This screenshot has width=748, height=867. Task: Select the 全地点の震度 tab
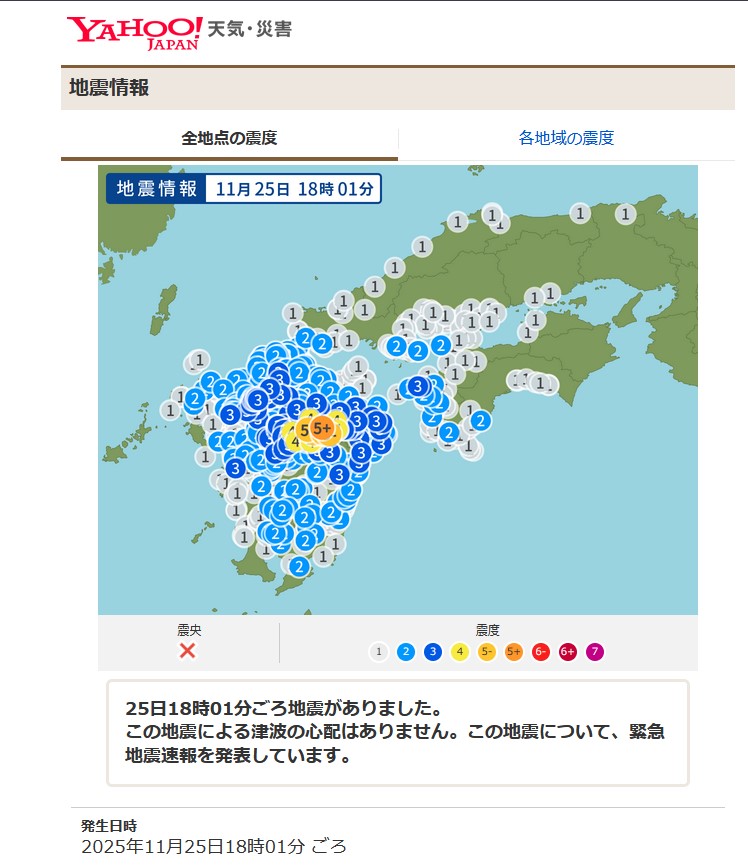pos(229,138)
